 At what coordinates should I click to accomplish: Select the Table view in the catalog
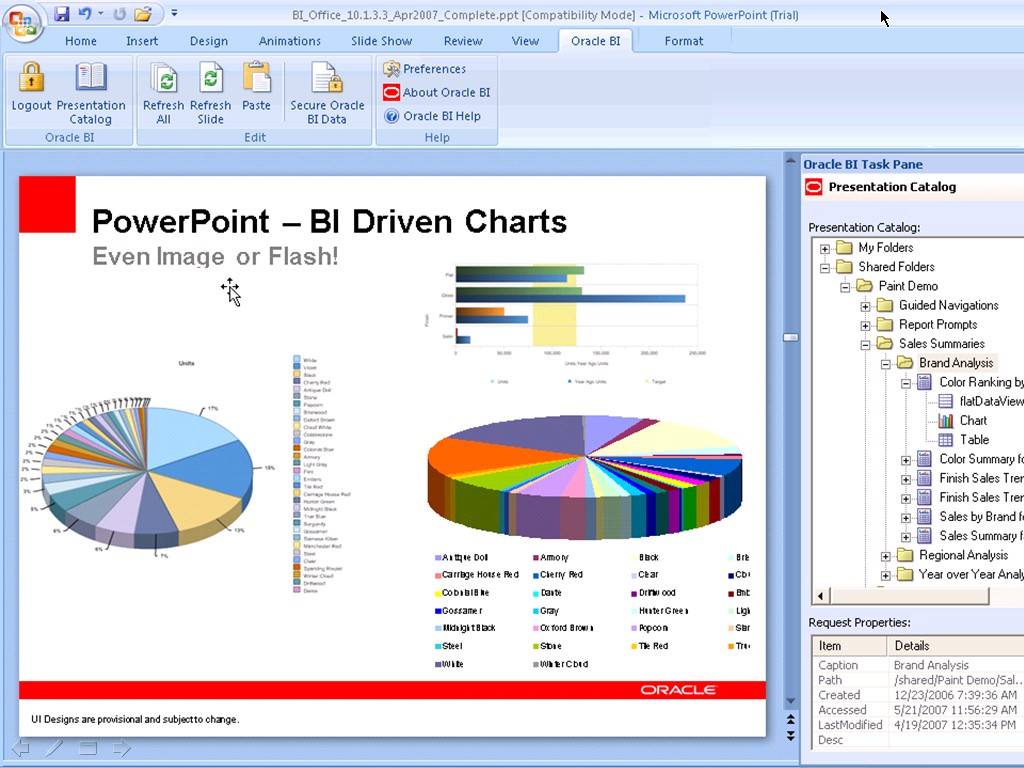click(974, 440)
